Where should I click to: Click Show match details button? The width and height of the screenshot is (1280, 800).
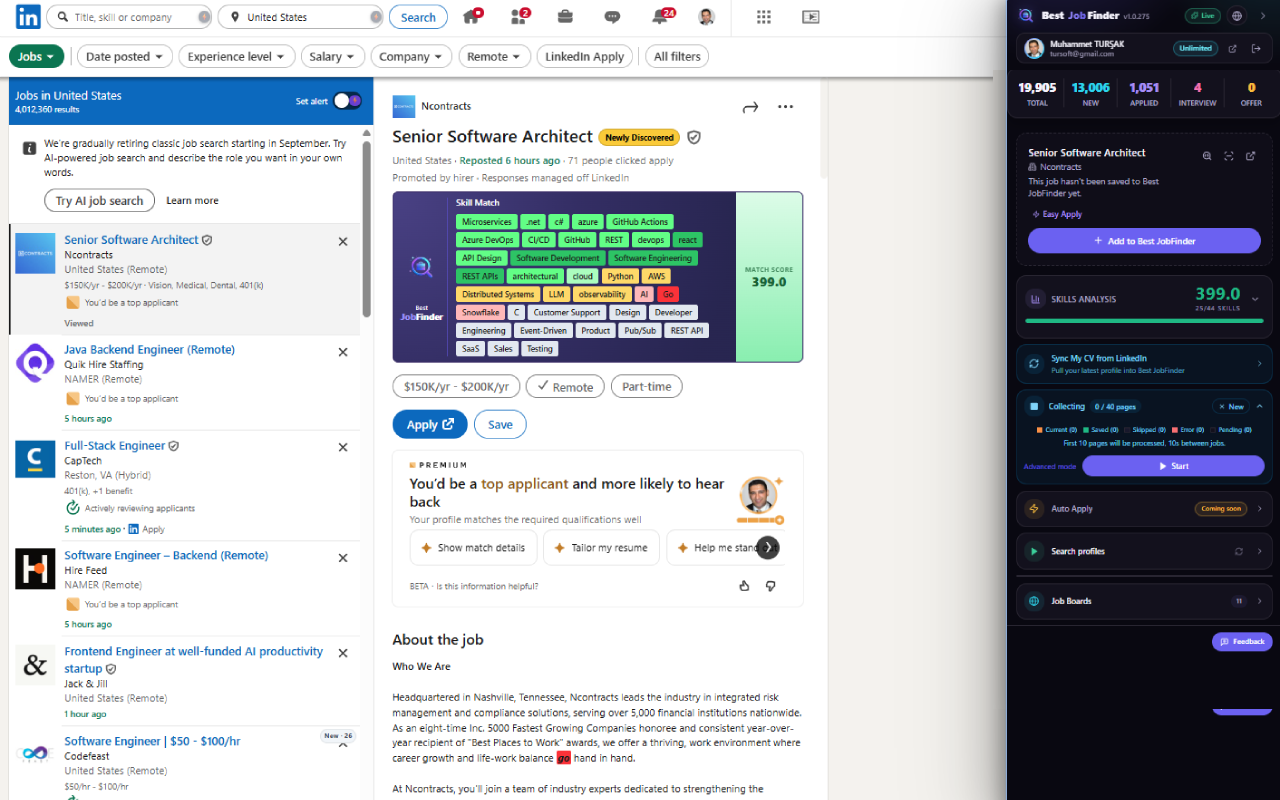tap(472, 548)
